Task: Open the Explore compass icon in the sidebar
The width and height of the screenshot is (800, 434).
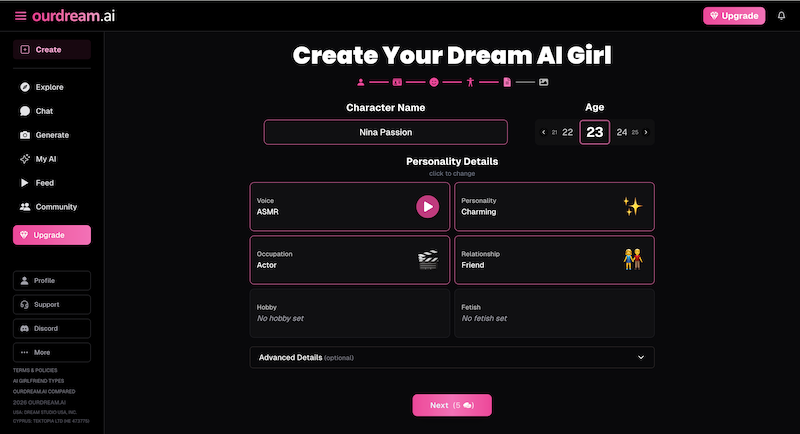Action: pyautogui.click(x=25, y=87)
